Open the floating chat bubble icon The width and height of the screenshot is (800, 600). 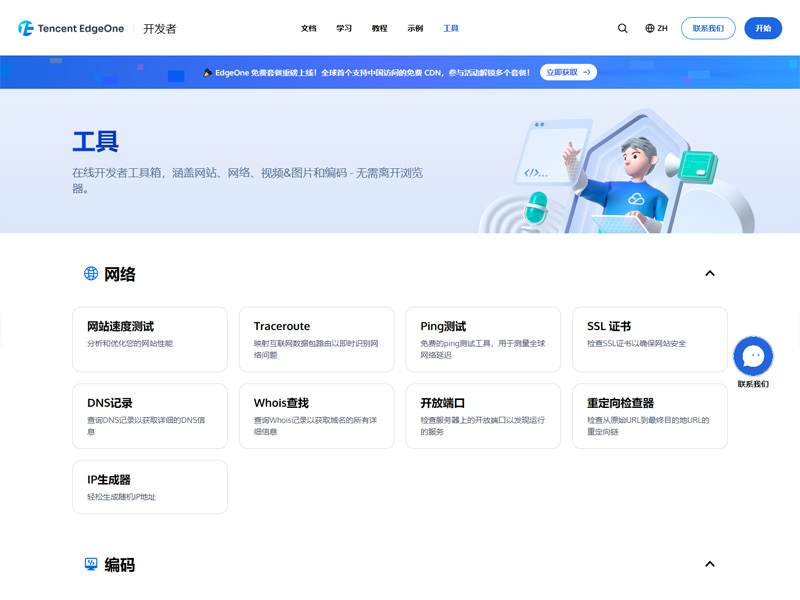(x=753, y=356)
